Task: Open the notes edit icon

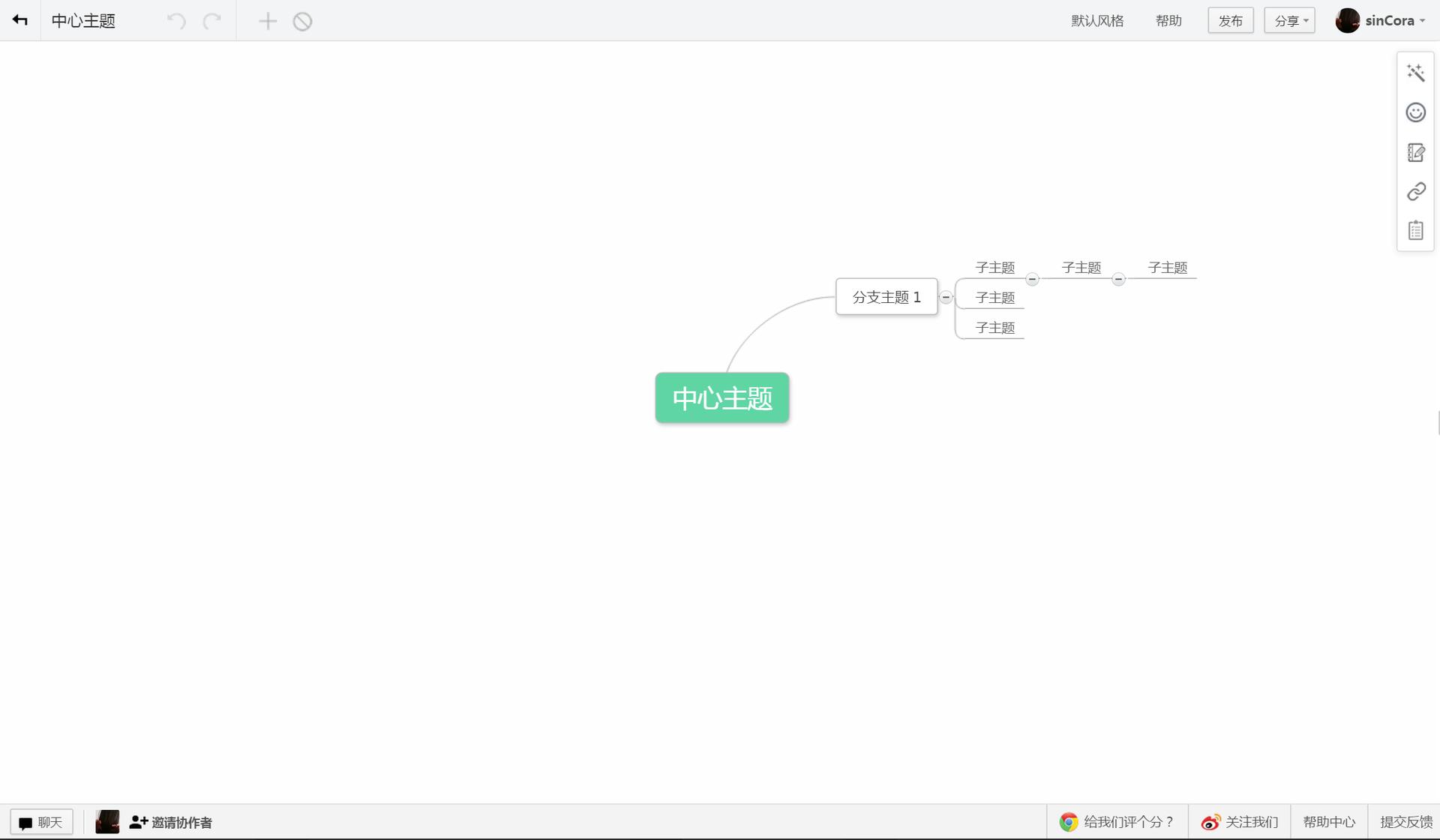Action: (x=1415, y=152)
